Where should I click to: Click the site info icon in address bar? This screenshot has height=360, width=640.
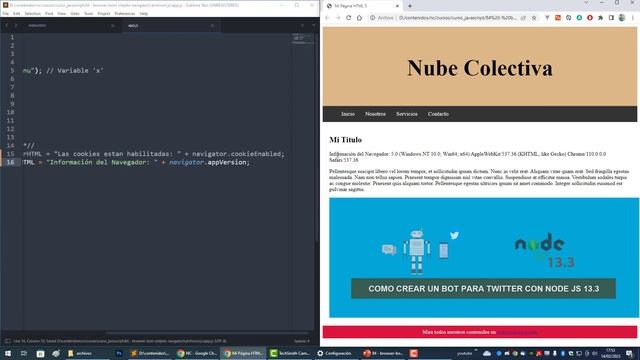(372, 18)
